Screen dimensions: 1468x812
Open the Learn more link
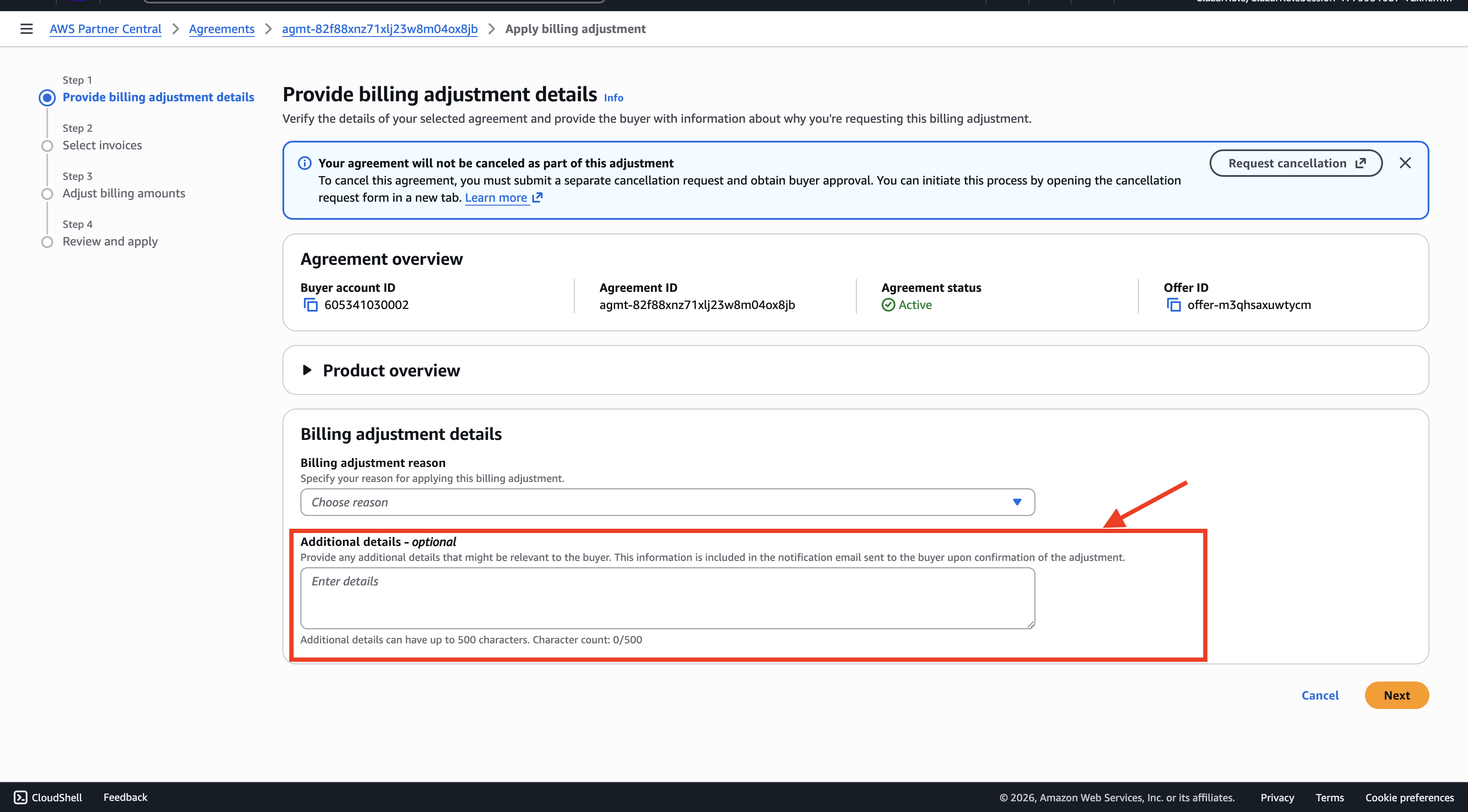(496, 197)
